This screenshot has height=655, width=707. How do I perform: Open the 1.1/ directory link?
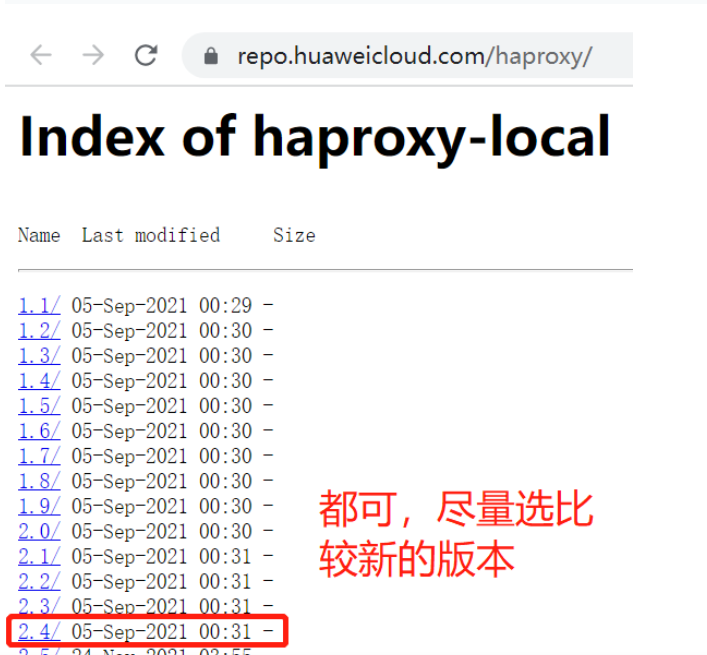pyautogui.click(x=39, y=306)
